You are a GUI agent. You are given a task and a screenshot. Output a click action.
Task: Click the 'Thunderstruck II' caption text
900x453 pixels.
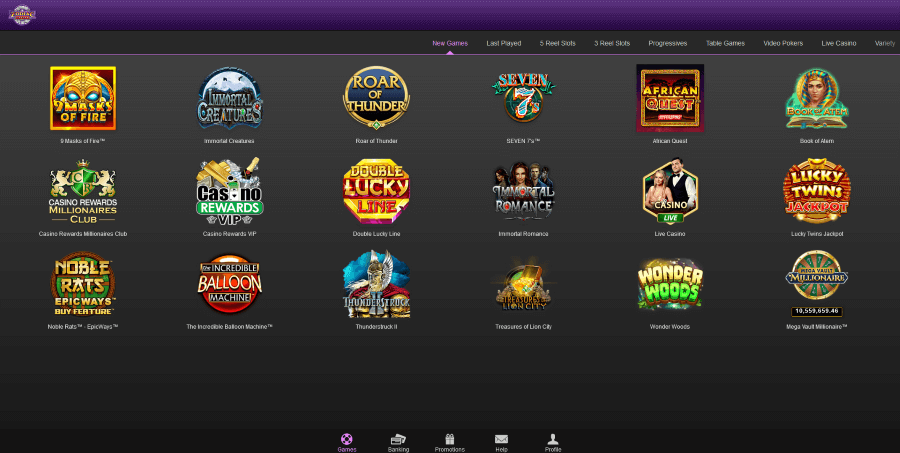pos(377,327)
